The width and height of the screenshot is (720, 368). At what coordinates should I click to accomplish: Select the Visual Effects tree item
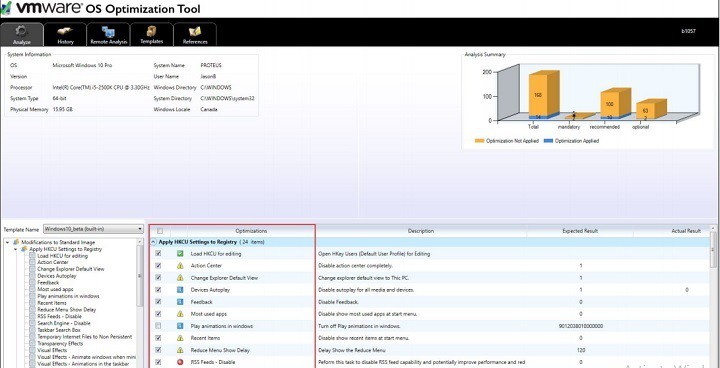(x=52, y=350)
